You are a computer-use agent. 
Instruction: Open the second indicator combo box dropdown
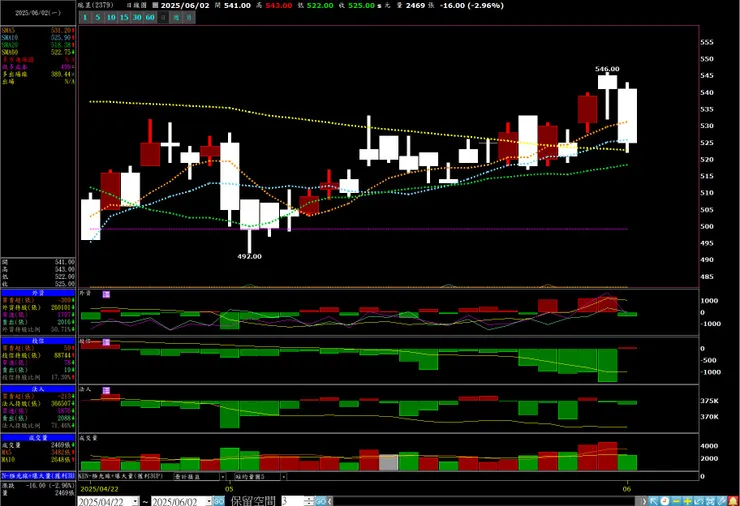point(283,477)
